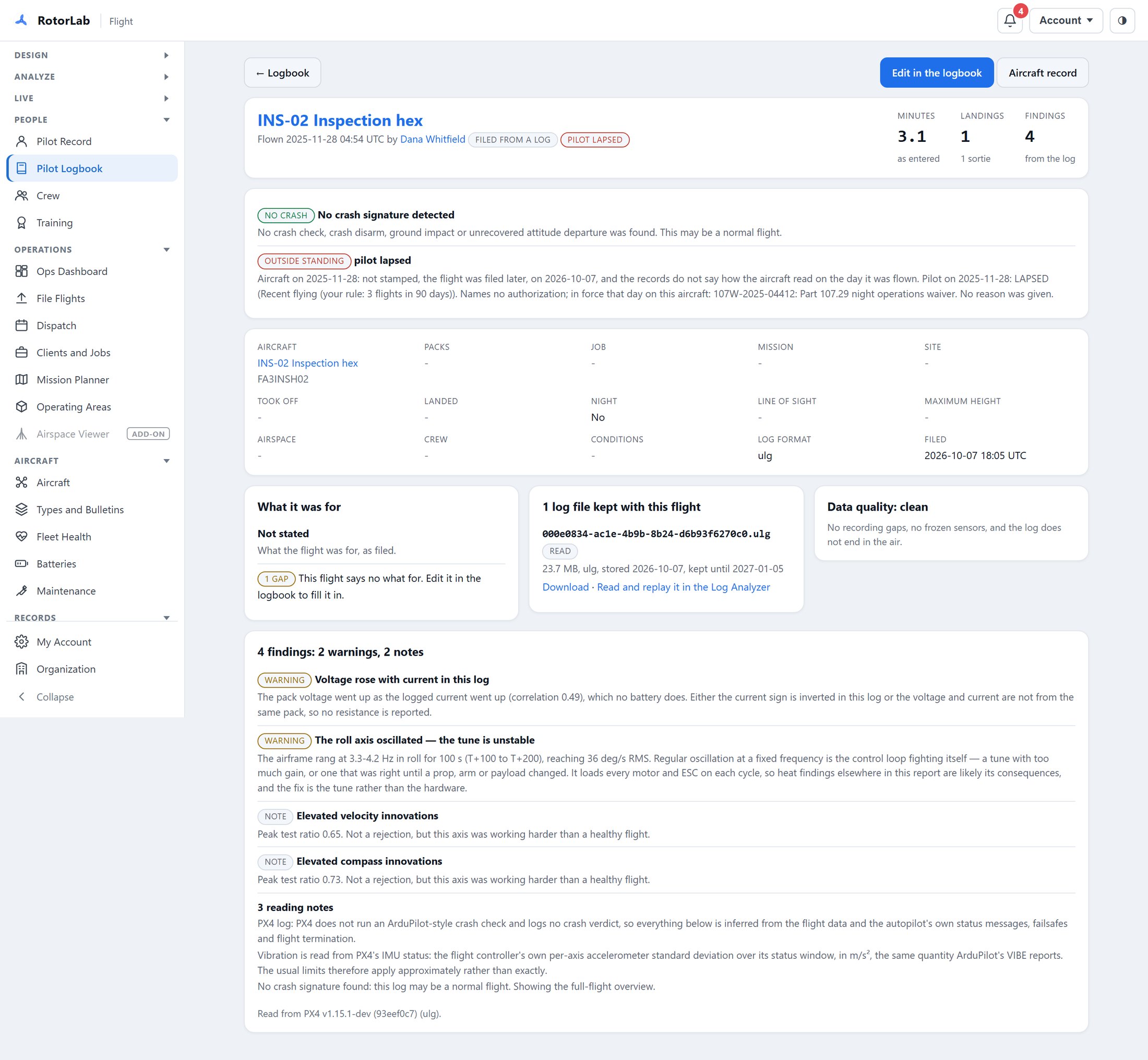Expand the ANALYZE sidebar section
1148x1060 pixels.
[92, 77]
